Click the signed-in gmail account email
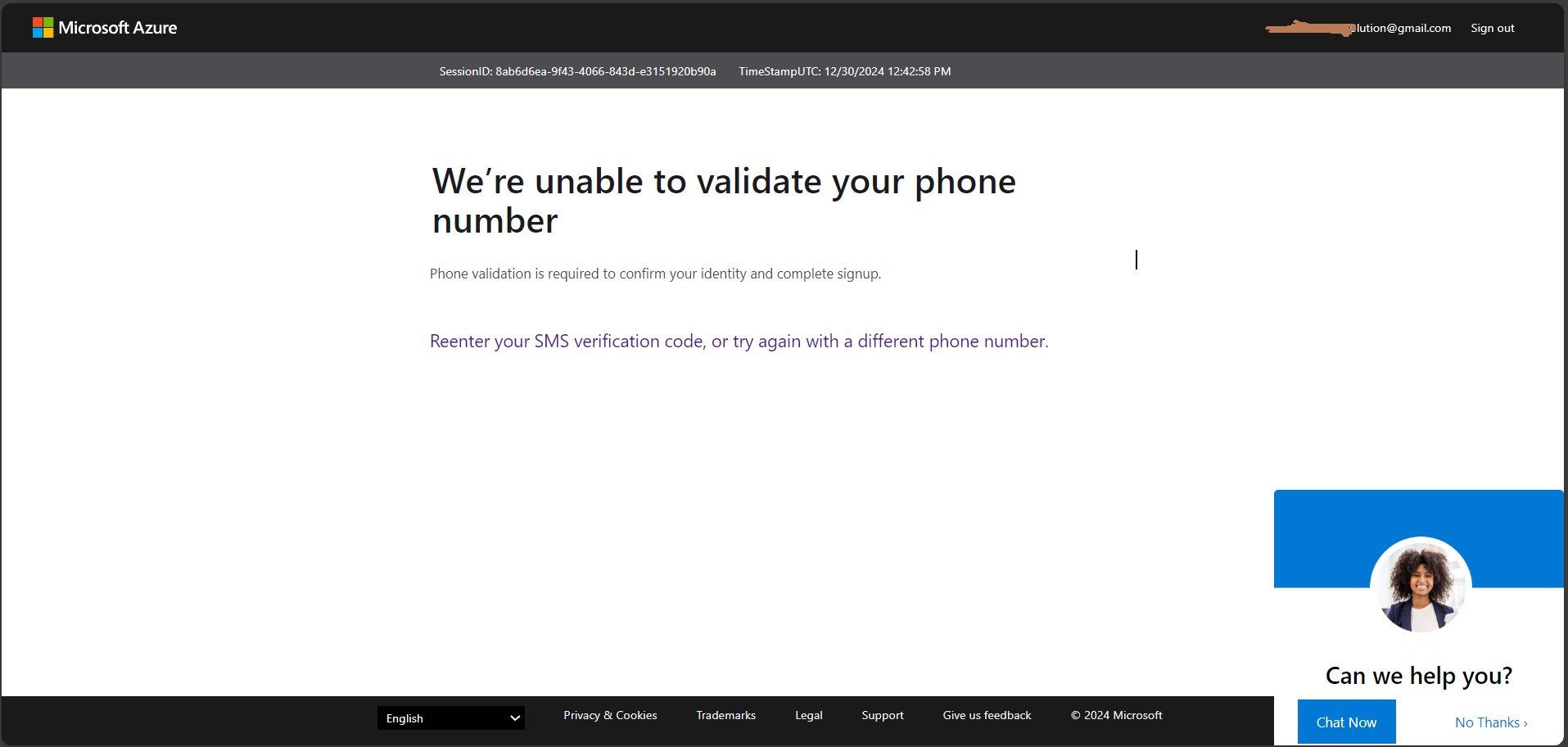 (x=1358, y=27)
